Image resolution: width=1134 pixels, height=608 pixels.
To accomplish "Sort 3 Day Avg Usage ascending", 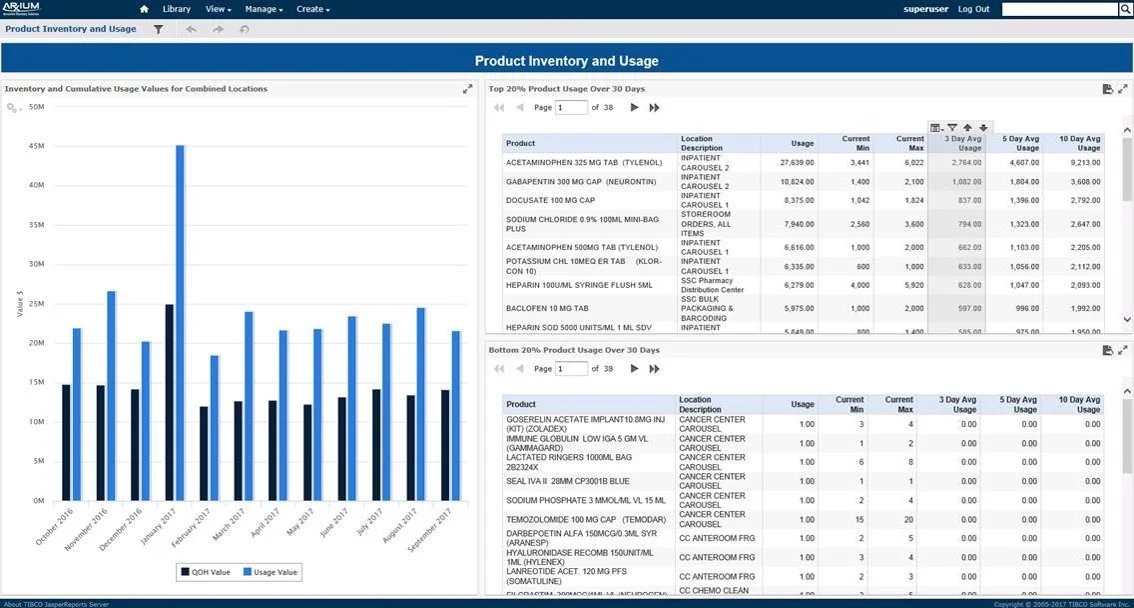I will tap(967, 128).
